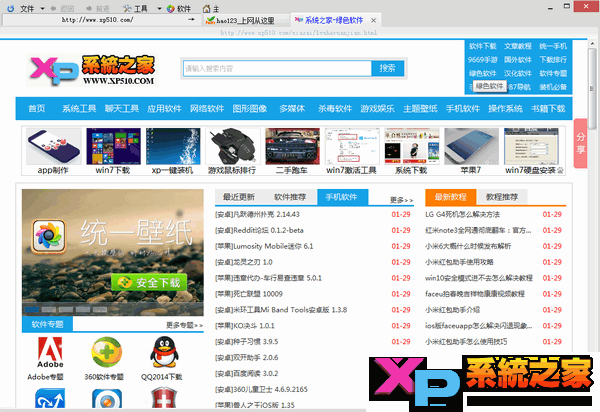Click the site search input box
This screenshot has height=412, width=600.
click(277, 68)
